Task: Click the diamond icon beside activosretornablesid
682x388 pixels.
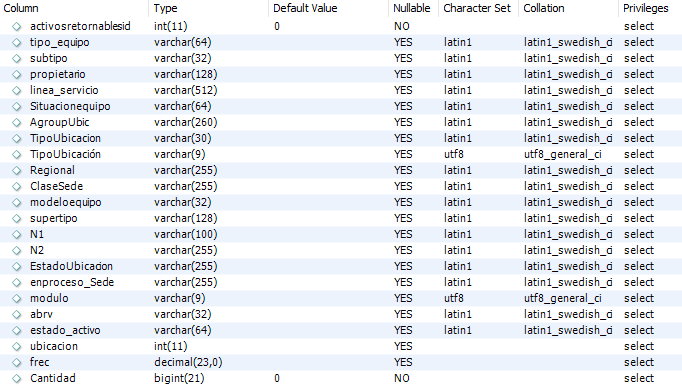Action: (x=17, y=27)
